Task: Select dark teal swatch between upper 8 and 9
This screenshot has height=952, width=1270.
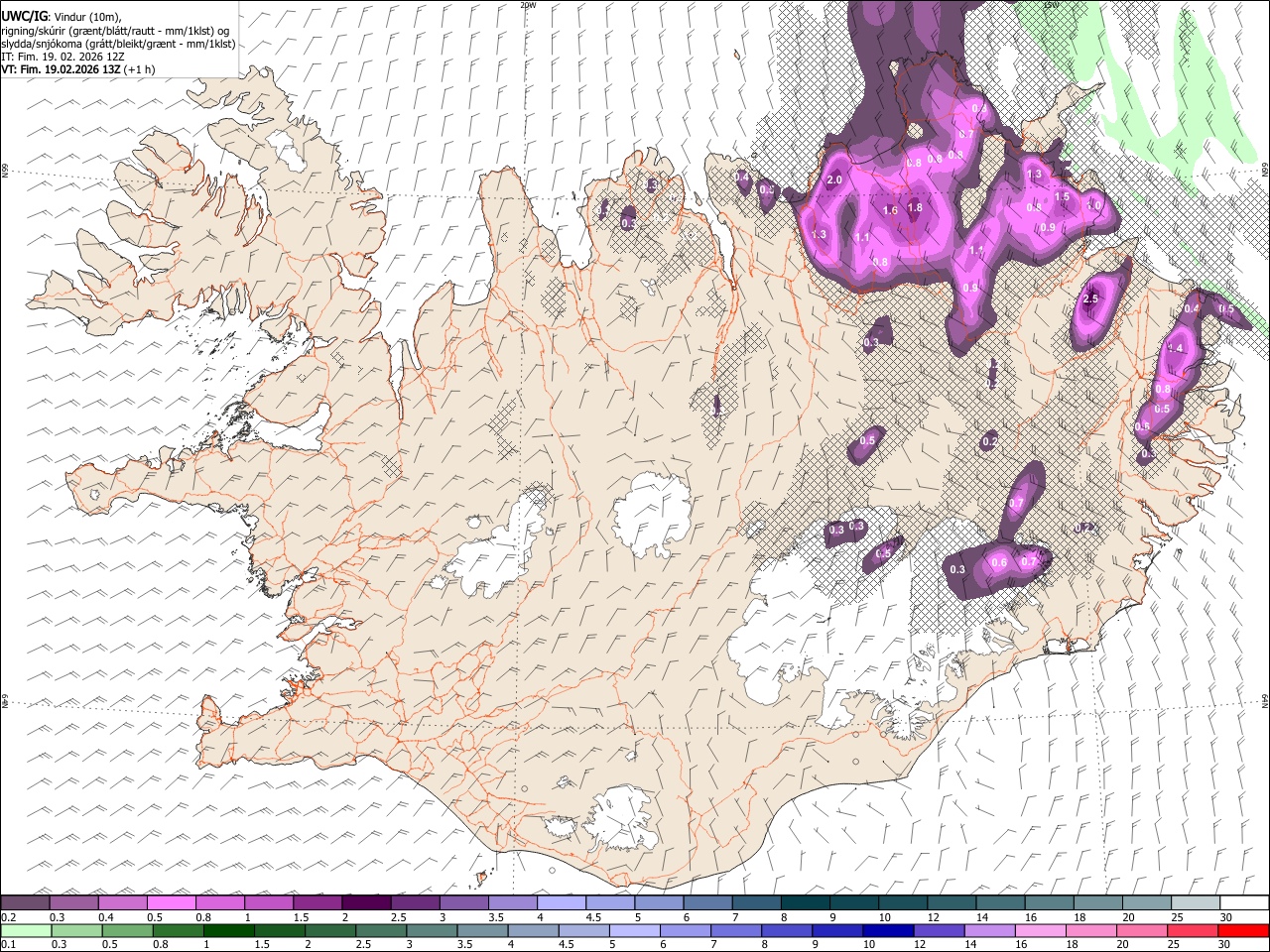Action: pos(805,902)
